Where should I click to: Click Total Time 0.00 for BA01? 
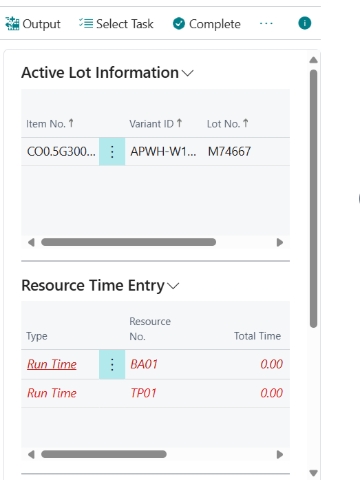point(272,364)
